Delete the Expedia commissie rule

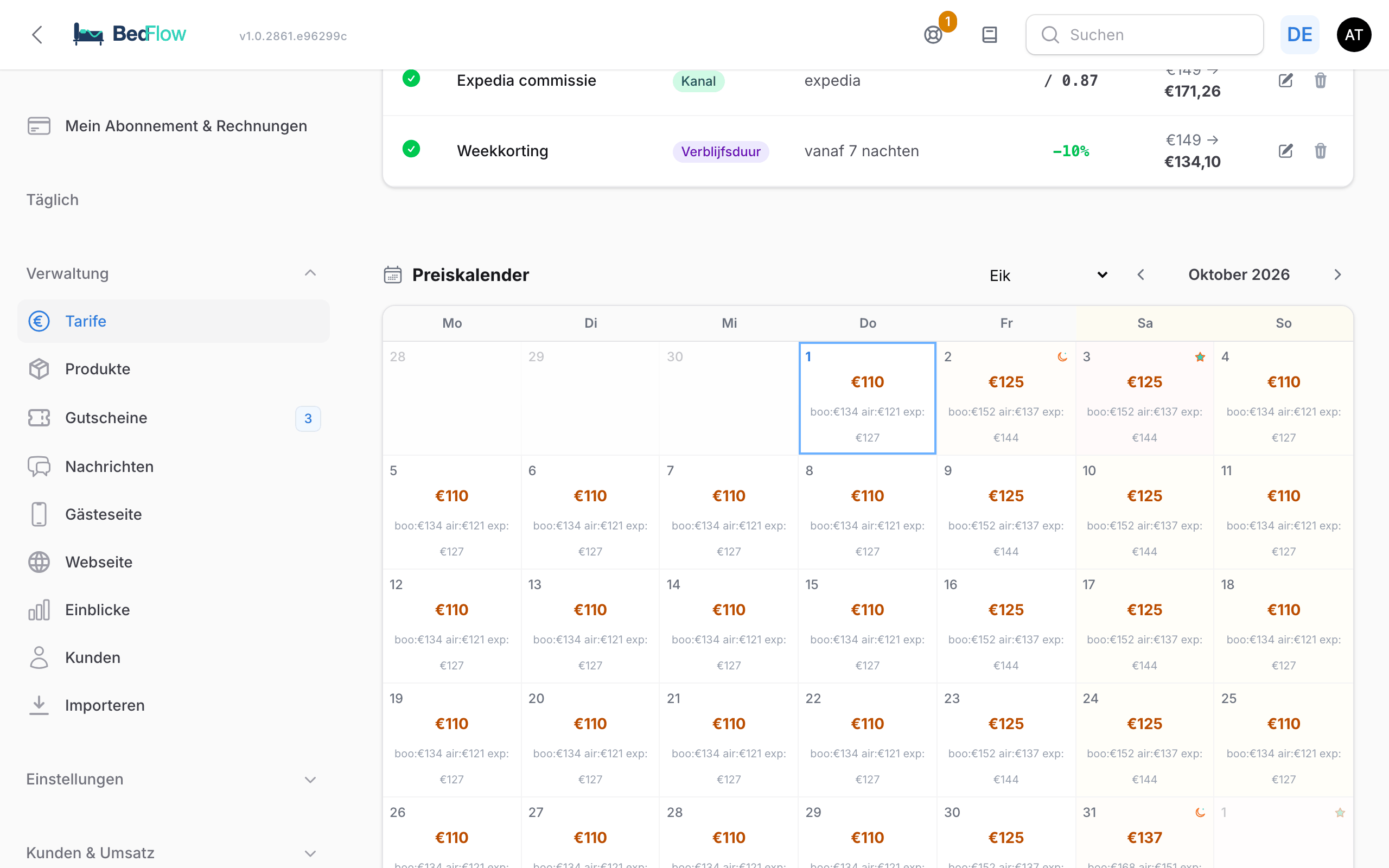point(1321,80)
